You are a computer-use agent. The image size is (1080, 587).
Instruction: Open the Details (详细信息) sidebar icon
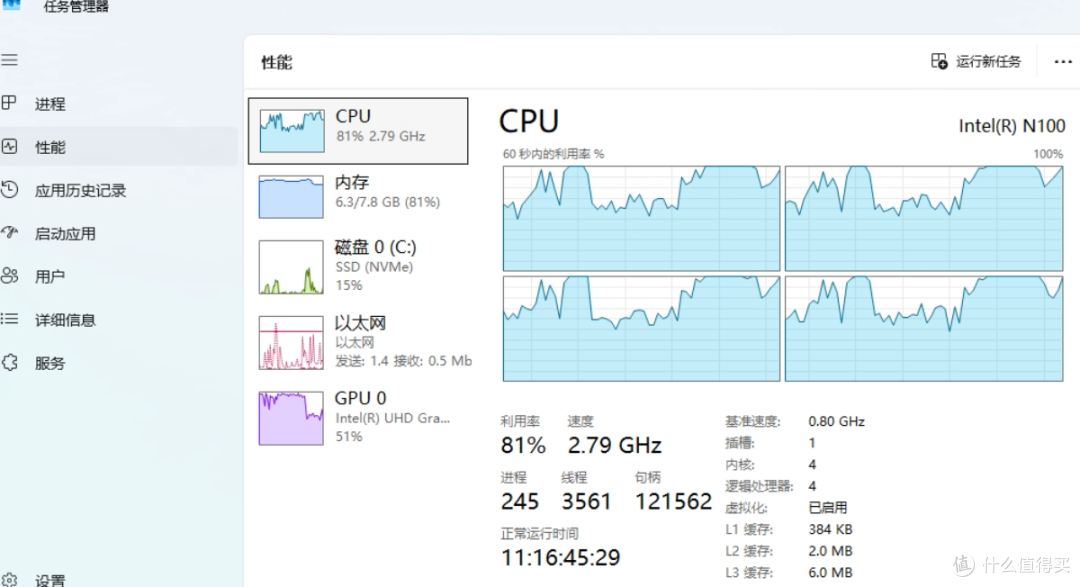9,320
